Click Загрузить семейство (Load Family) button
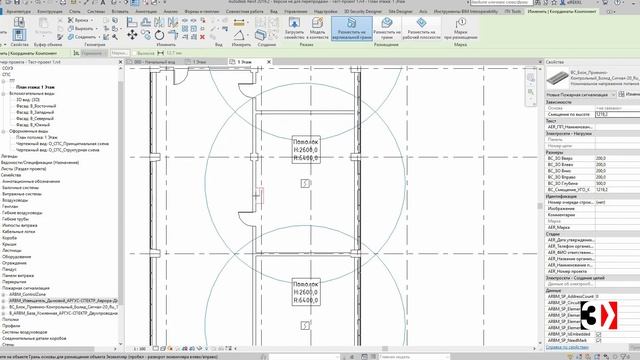 click(x=294, y=28)
